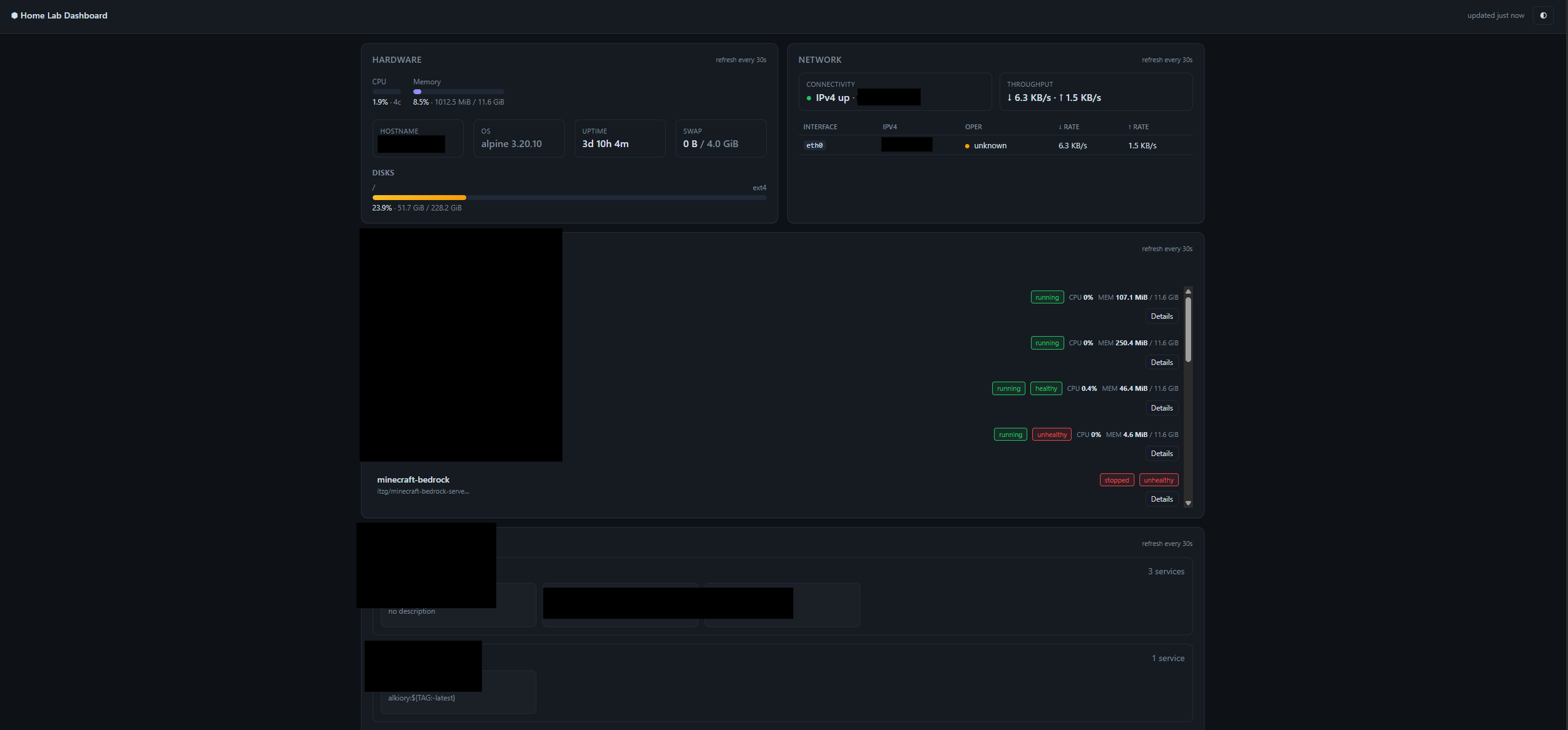1568x730 pixels.
Task: Click the running badge on 250.4 MiB row
Action: [1047, 343]
